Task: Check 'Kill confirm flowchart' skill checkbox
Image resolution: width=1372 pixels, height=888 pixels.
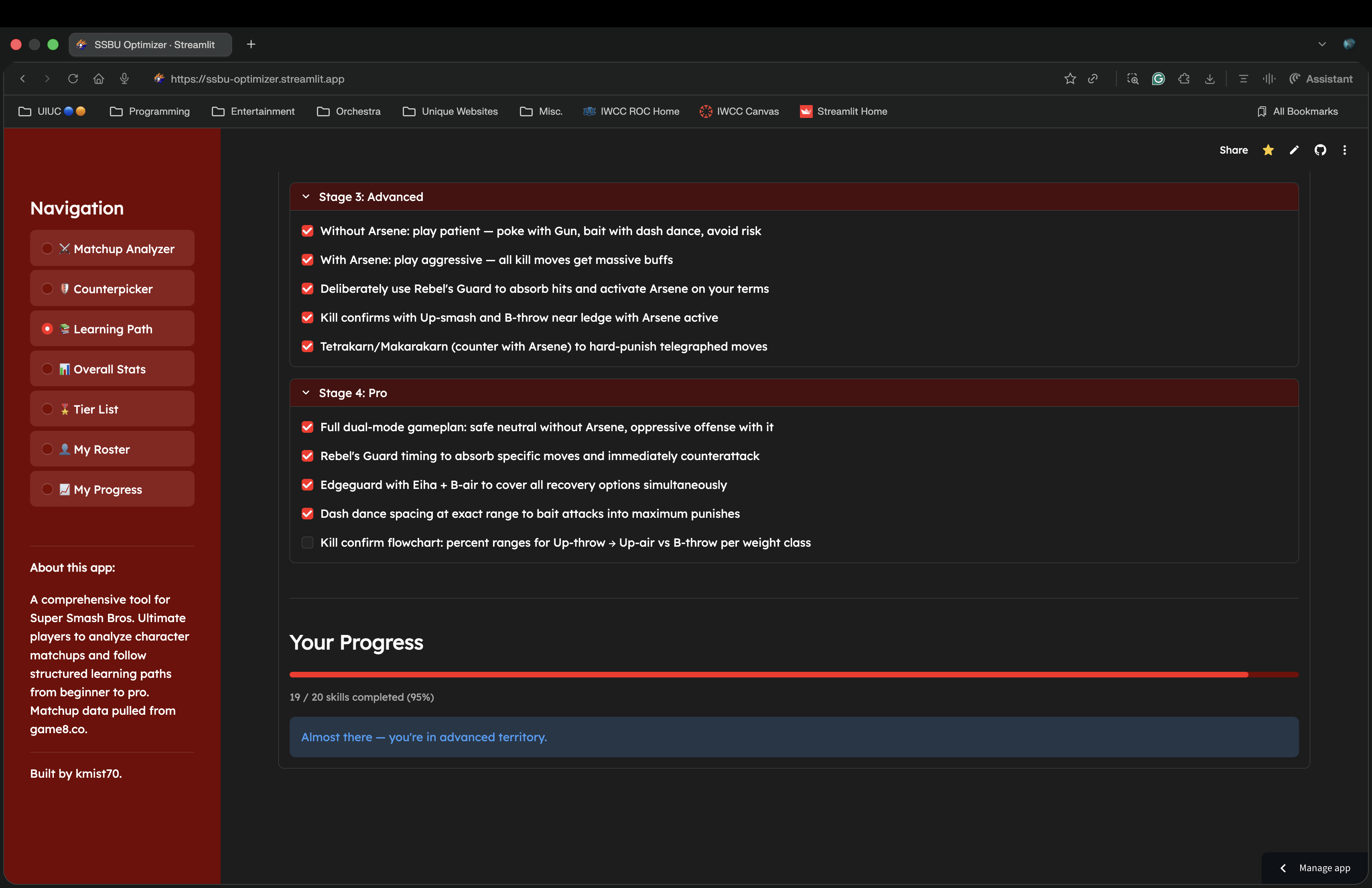Action: click(307, 542)
